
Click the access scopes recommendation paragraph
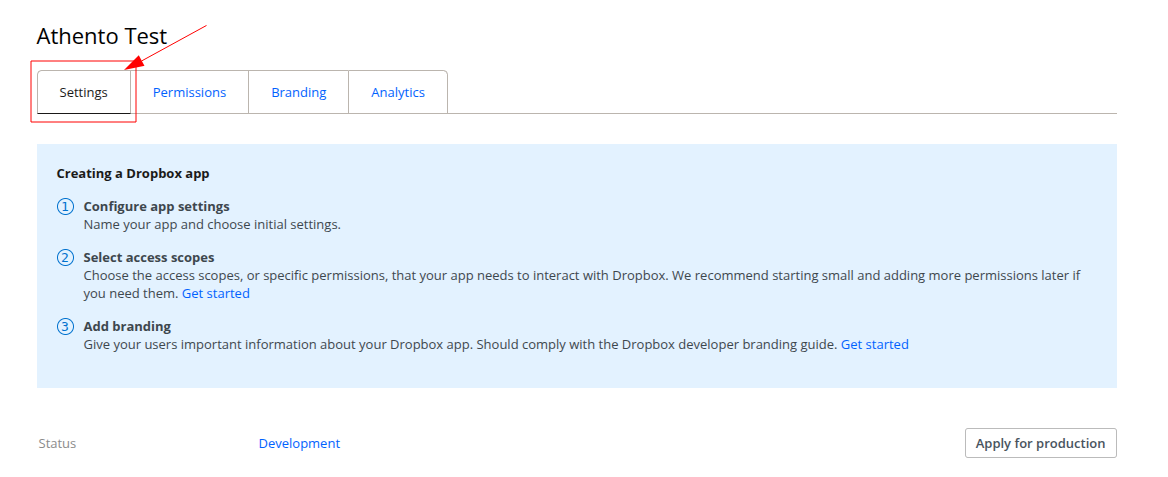[580, 276]
